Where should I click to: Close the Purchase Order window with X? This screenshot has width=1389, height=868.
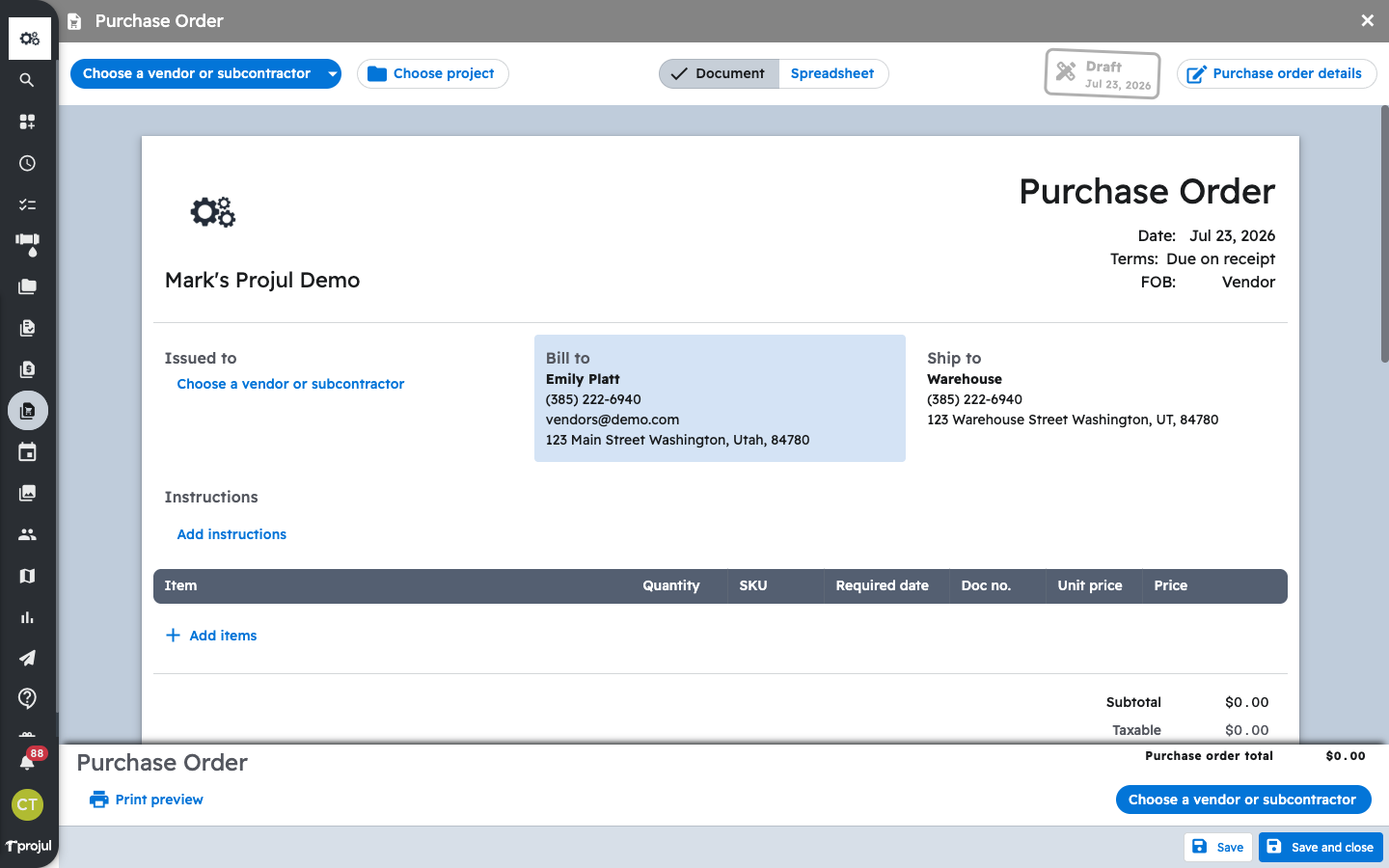tap(1367, 20)
